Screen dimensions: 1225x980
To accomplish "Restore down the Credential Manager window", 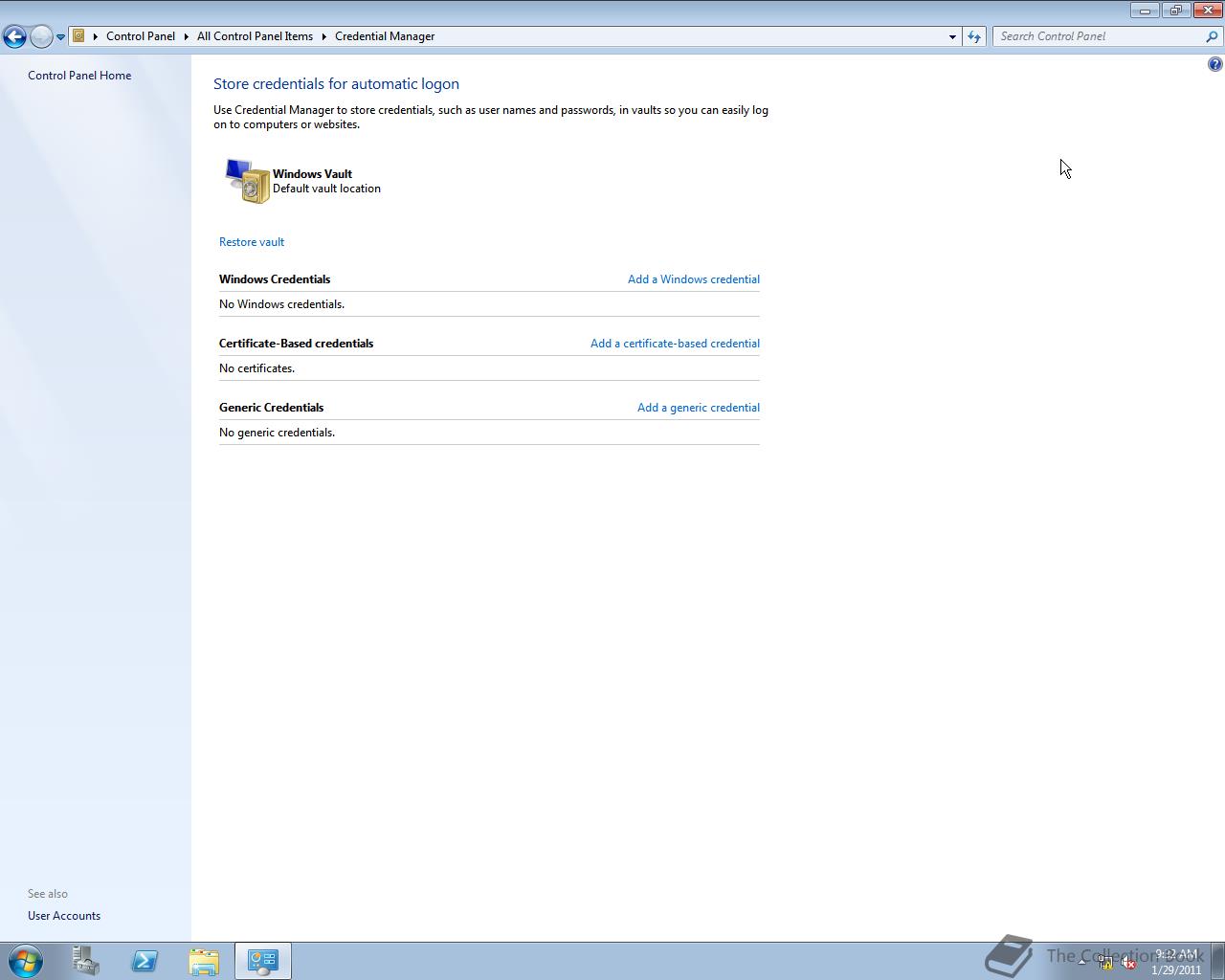I will click(x=1175, y=11).
